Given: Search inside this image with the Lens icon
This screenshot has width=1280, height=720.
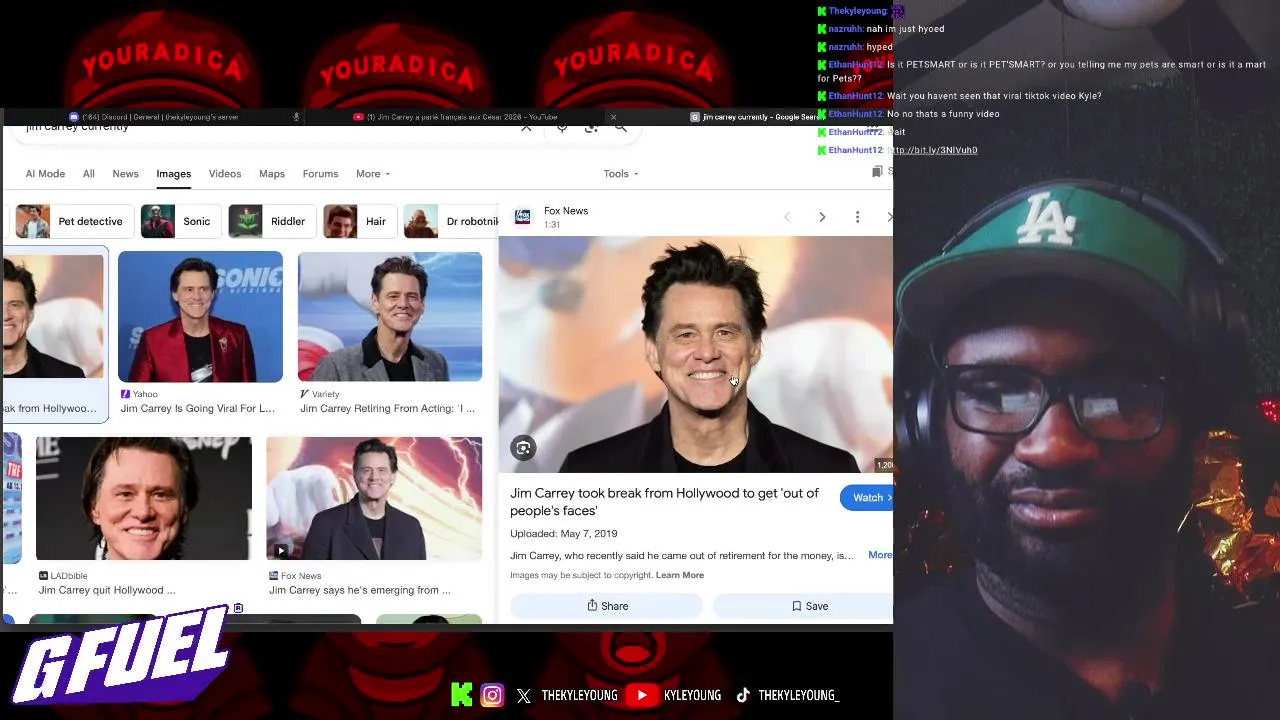Looking at the screenshot, I should coord(523,448).
